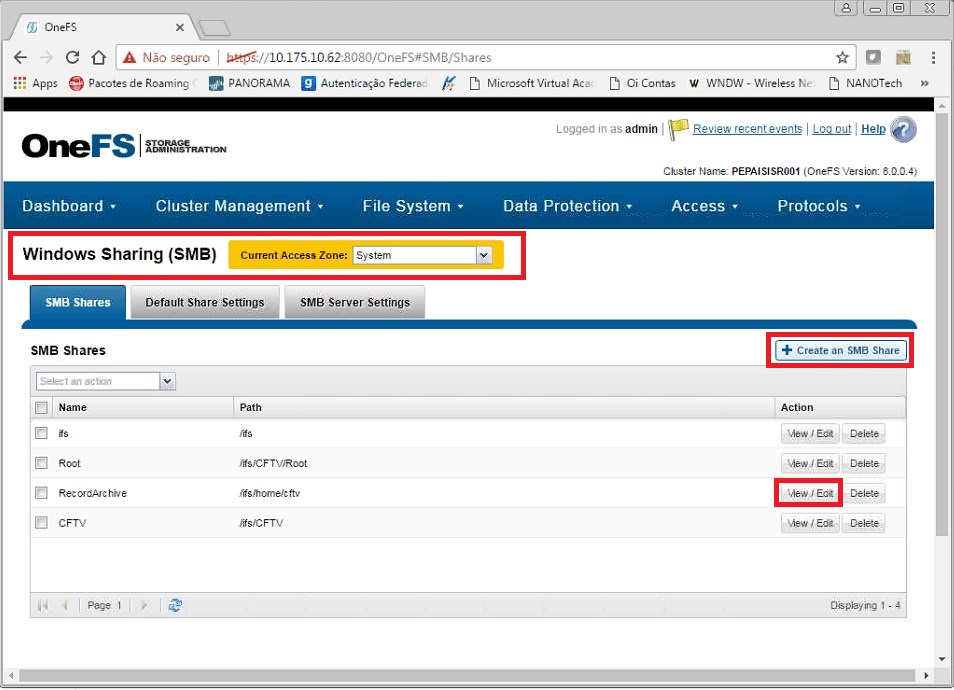Open the Help link

[x=873, y=129]
